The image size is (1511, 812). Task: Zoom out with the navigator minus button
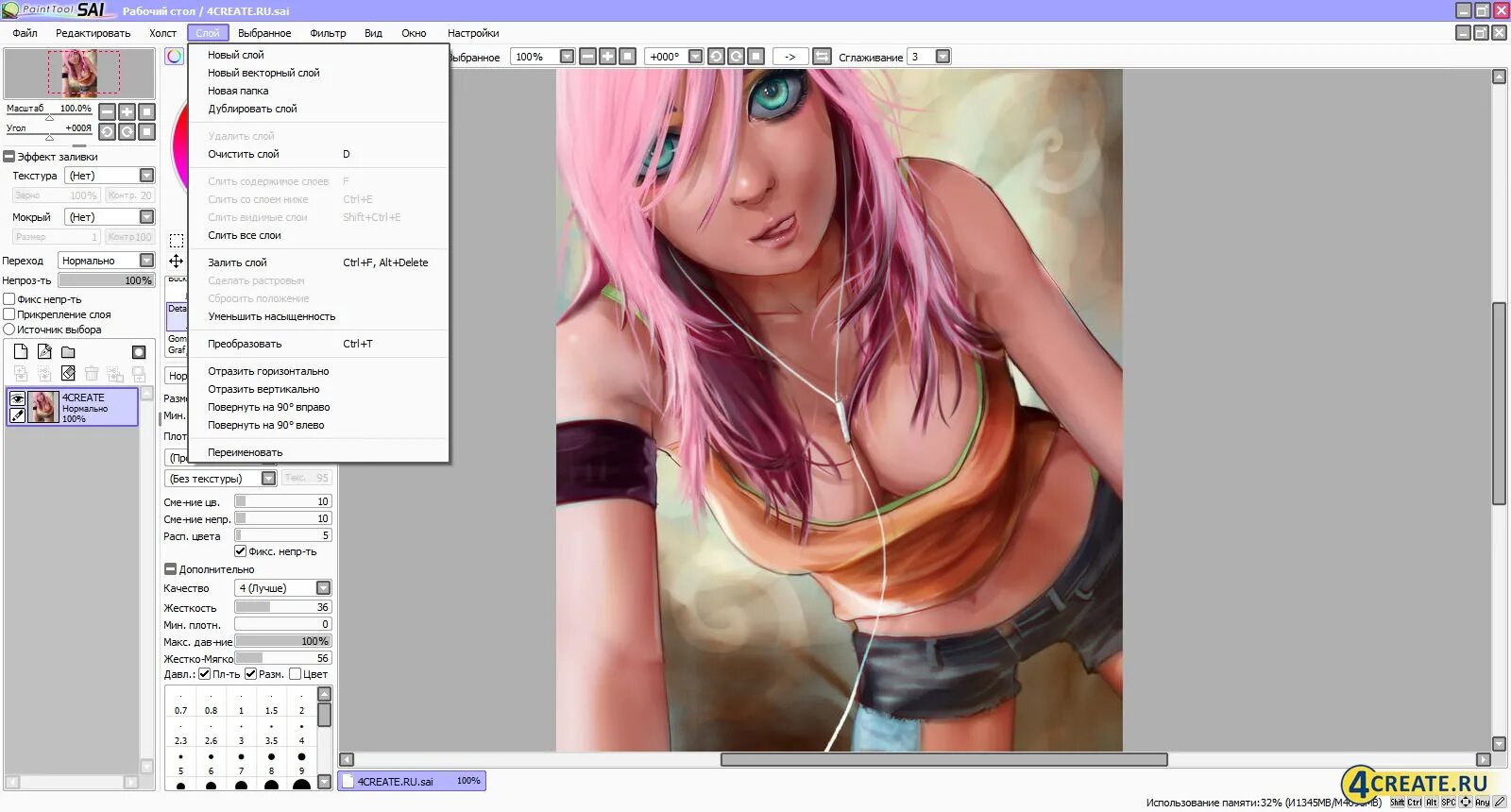[108, 111]
